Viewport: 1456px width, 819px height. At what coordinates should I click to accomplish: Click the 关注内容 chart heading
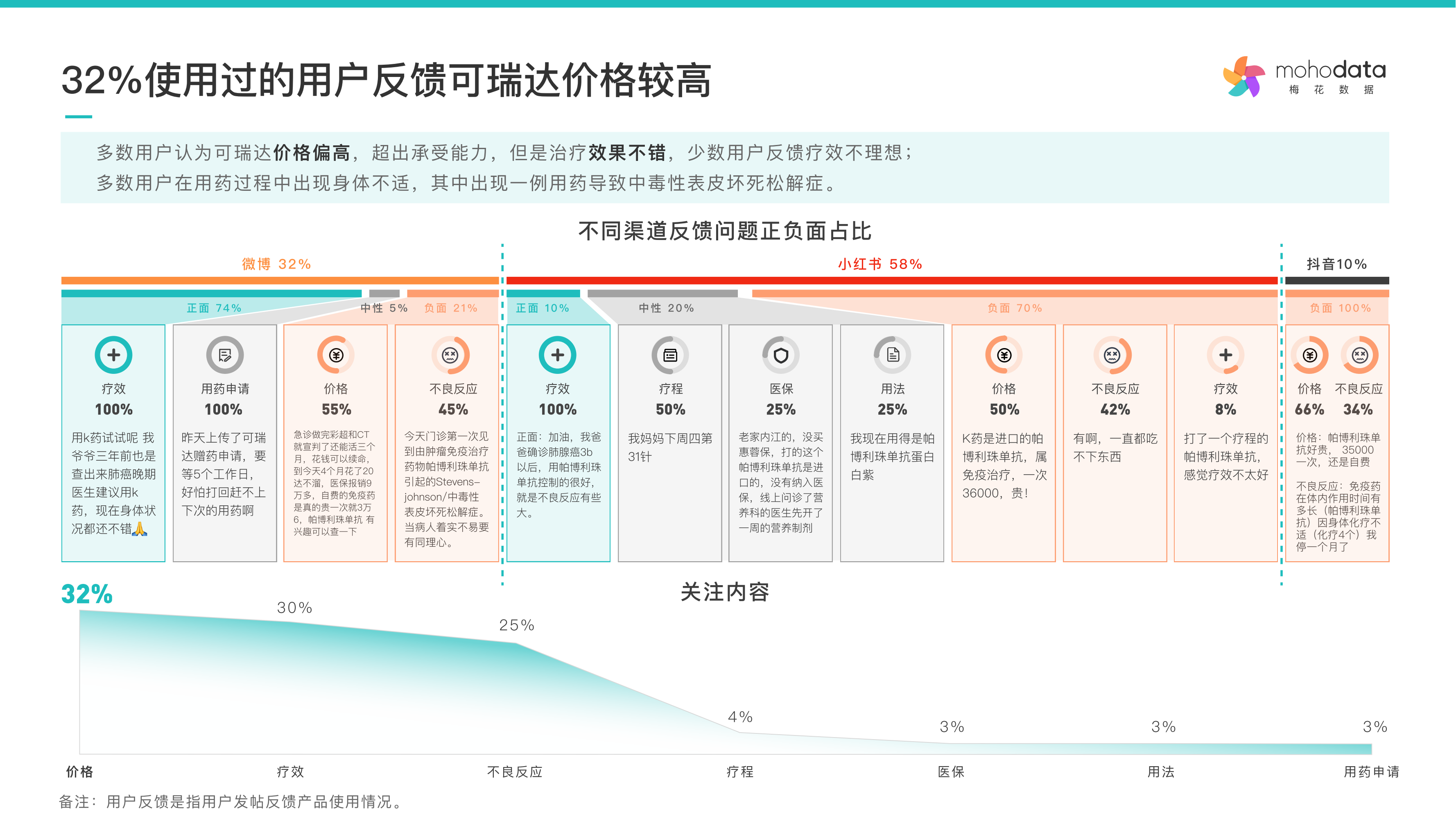point(725,593)
